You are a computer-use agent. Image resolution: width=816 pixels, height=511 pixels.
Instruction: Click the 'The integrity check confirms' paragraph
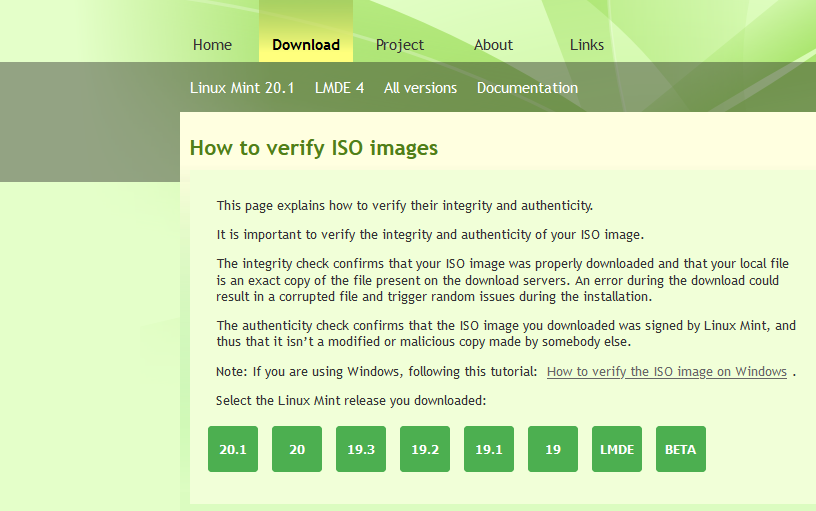503,280
